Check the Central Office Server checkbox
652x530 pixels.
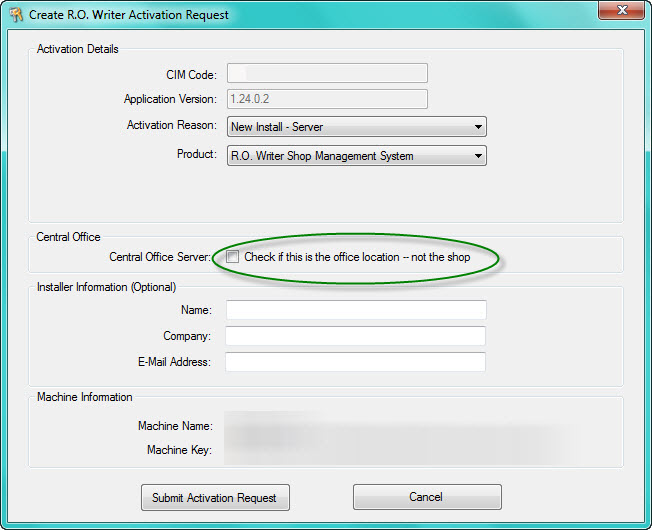click(x=232, y=256)
